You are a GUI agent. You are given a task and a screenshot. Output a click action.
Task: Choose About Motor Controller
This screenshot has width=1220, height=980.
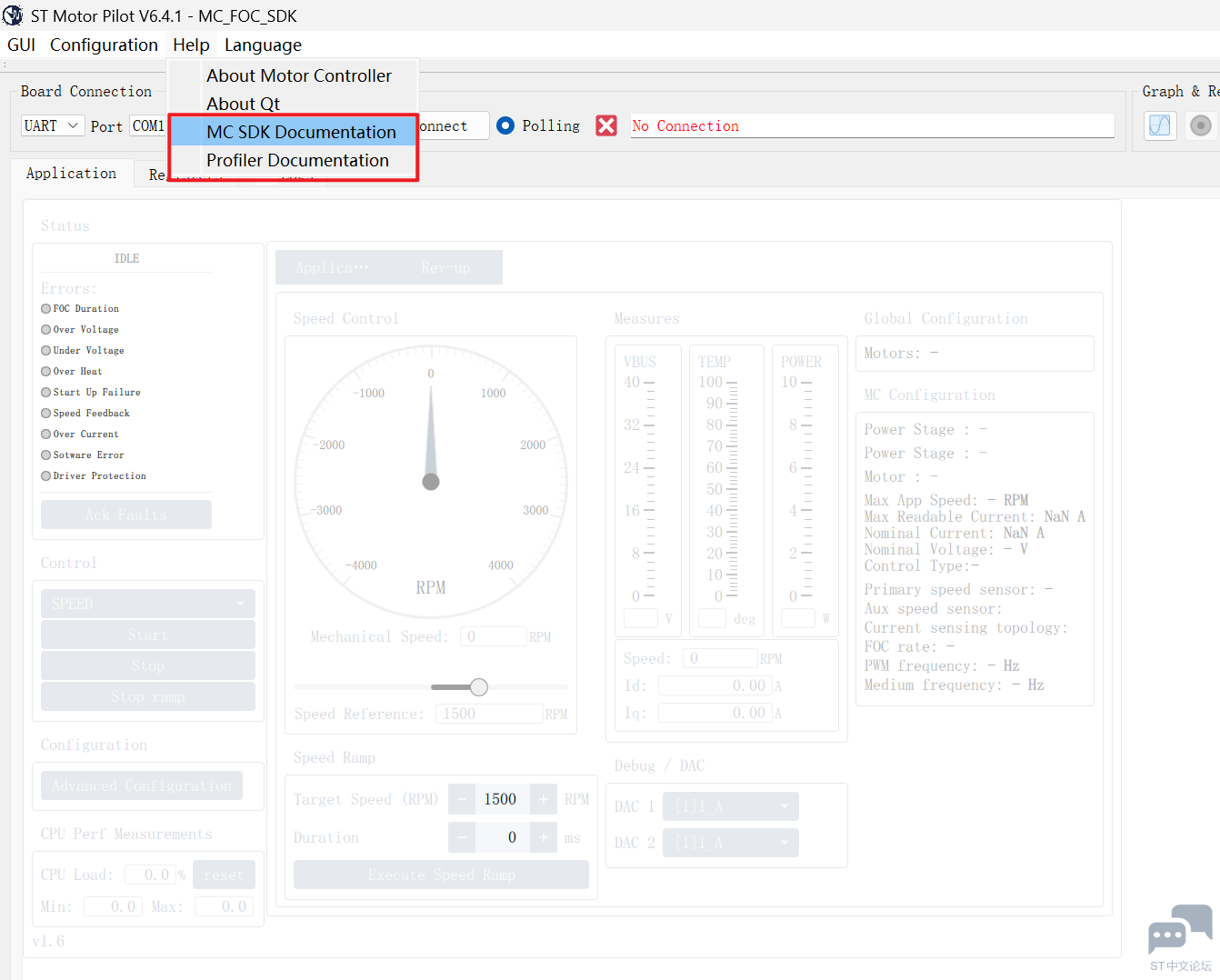(x=293, y=75)
